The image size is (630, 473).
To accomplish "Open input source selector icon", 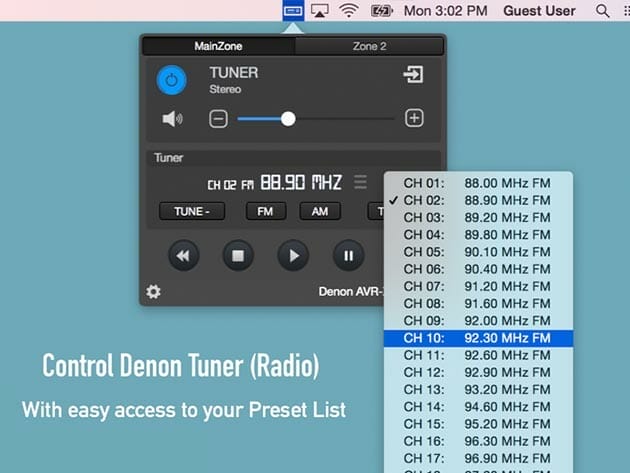I will pyautogui.click(x=412, y=75).
